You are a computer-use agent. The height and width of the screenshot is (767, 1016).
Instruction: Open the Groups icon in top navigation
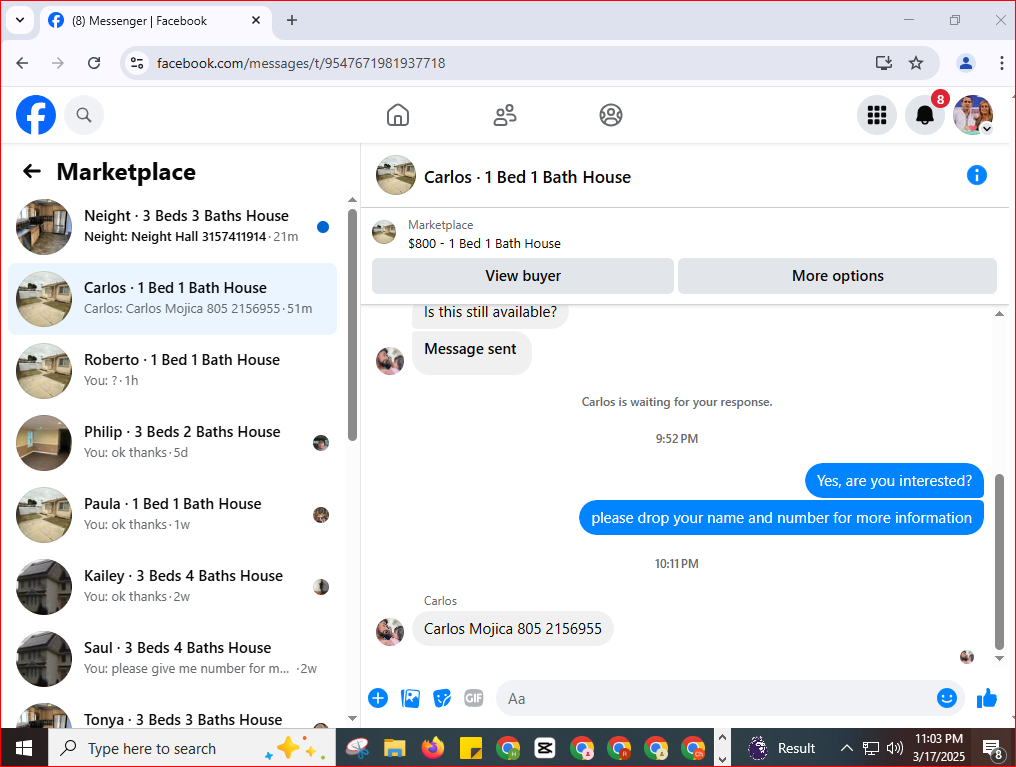[x=610, y=115]
